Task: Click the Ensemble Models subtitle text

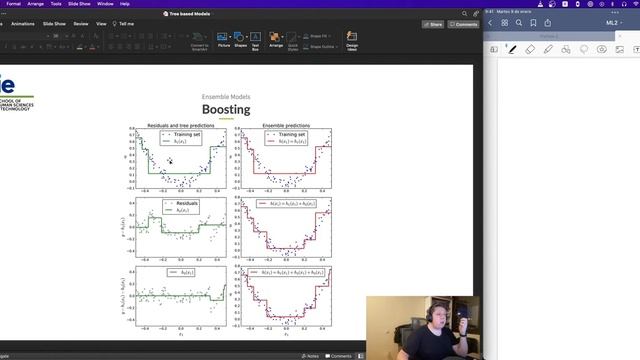Action: pyautogui.click(x=226, y=97)
